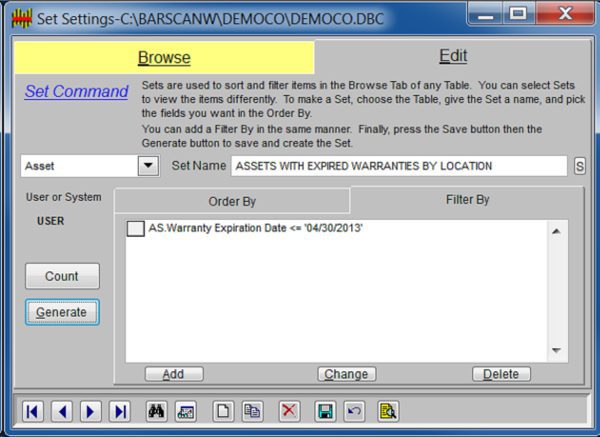Copy the current record
This screenshot has width=600, height=437.
tap(252, 411)
